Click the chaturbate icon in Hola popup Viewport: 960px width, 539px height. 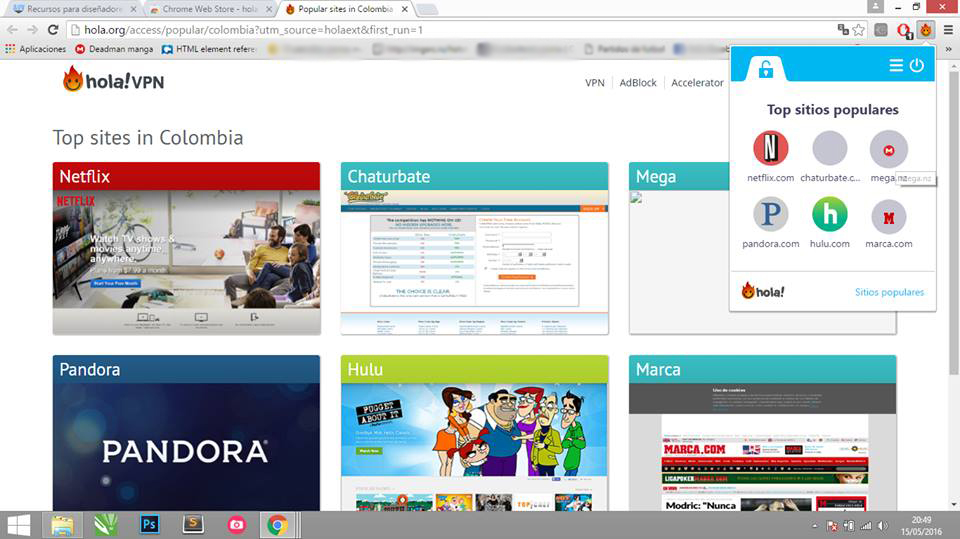(830, 148)
